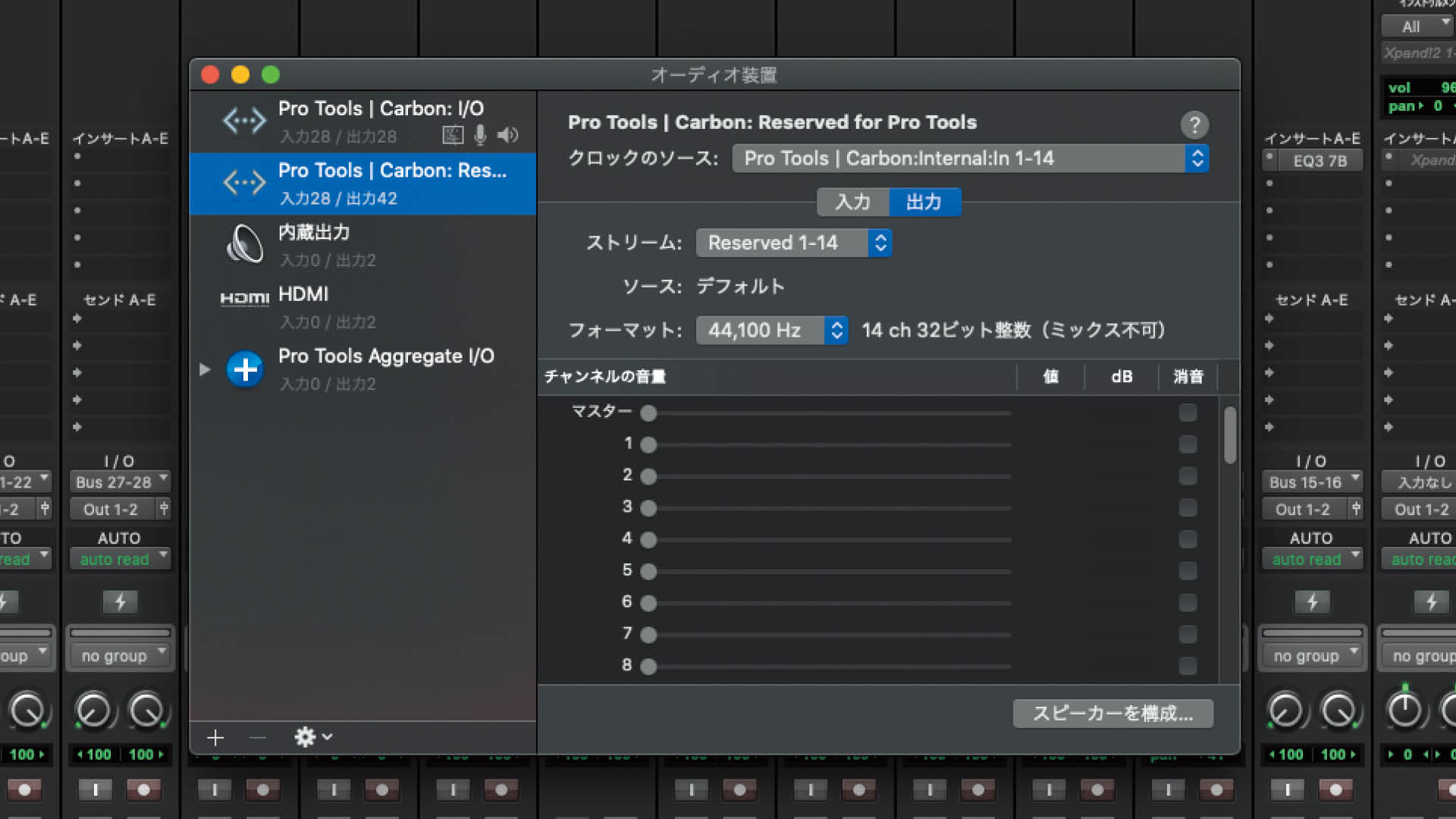This screenshot has height=819, width=1456.
Task: Open the 入力なし input selector in mixer
Action: [1420, 482]
